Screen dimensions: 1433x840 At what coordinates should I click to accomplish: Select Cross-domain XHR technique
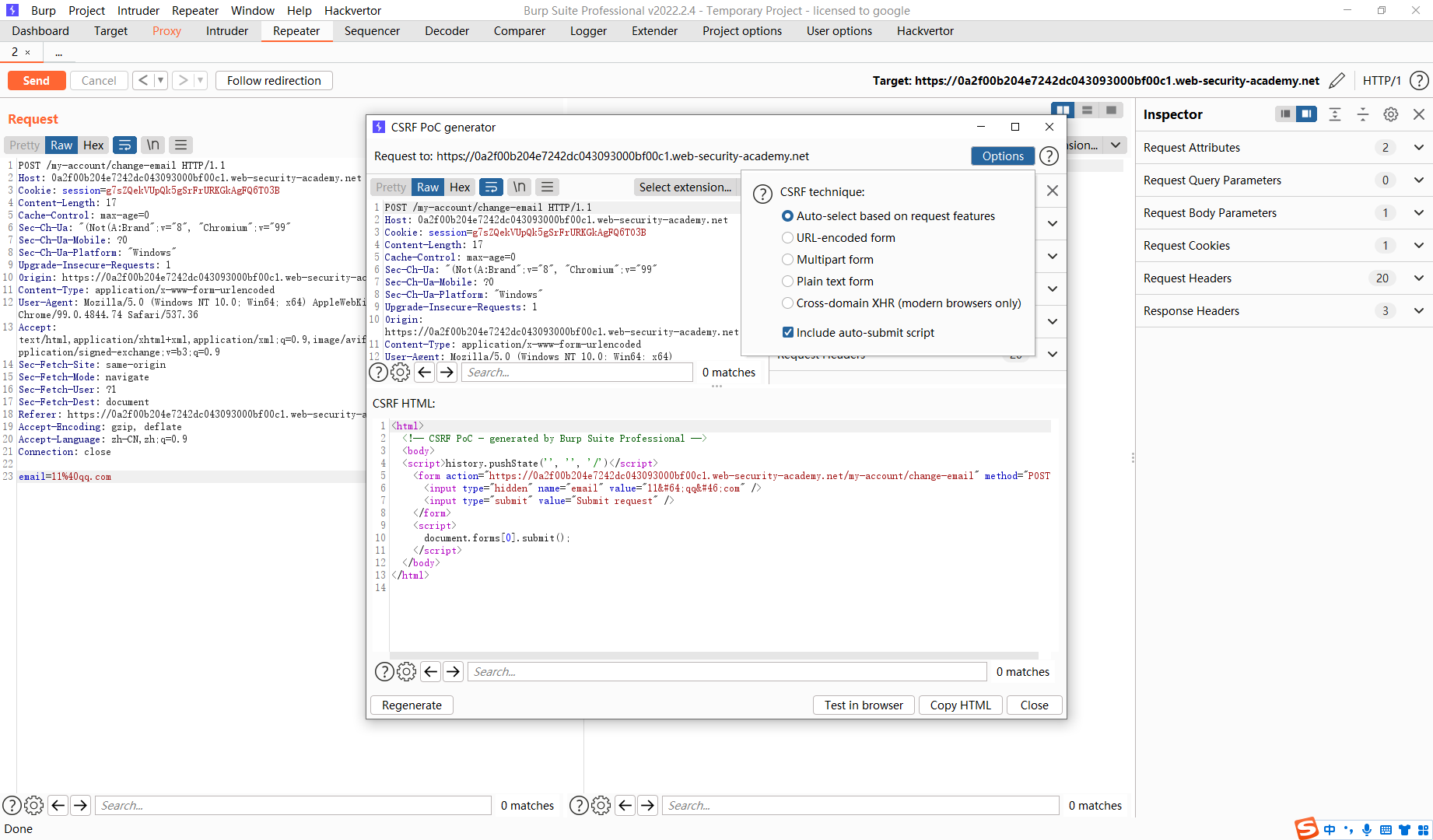pyautogui.click(x=901, y=303)
